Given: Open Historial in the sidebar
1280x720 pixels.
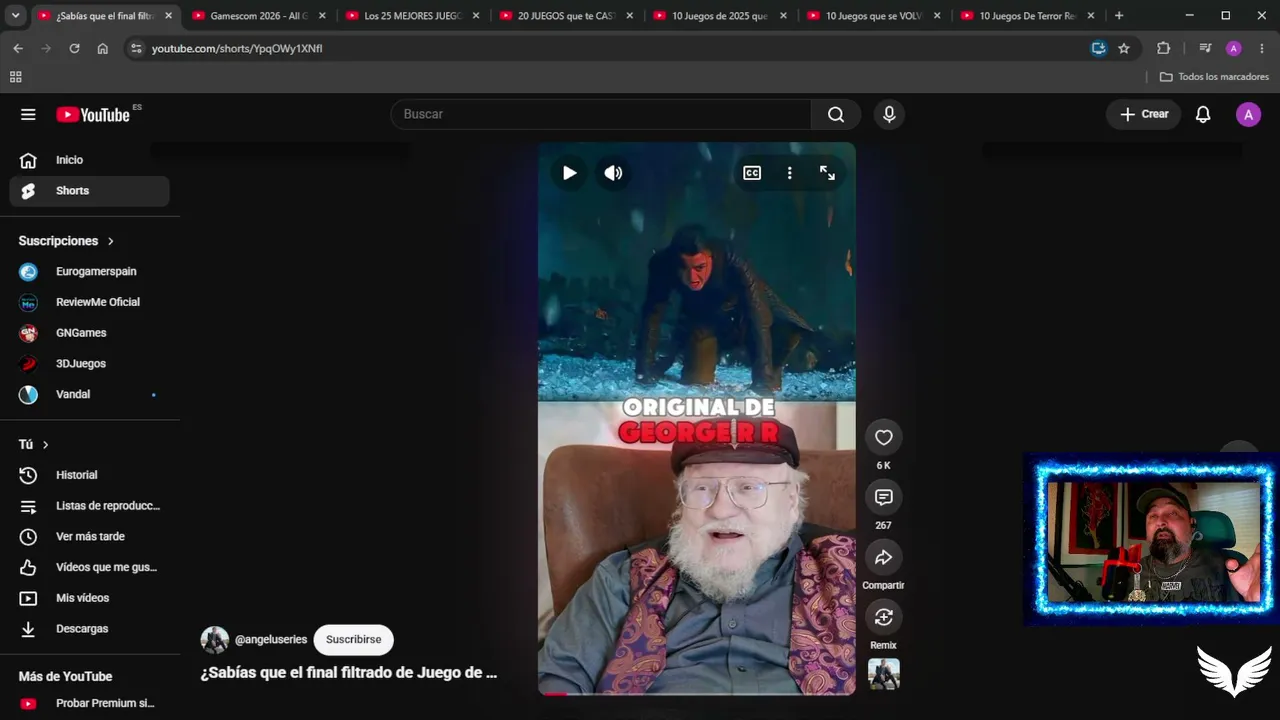Looking at the screenshot, I should pyautogui.click(x=90, y=475).
